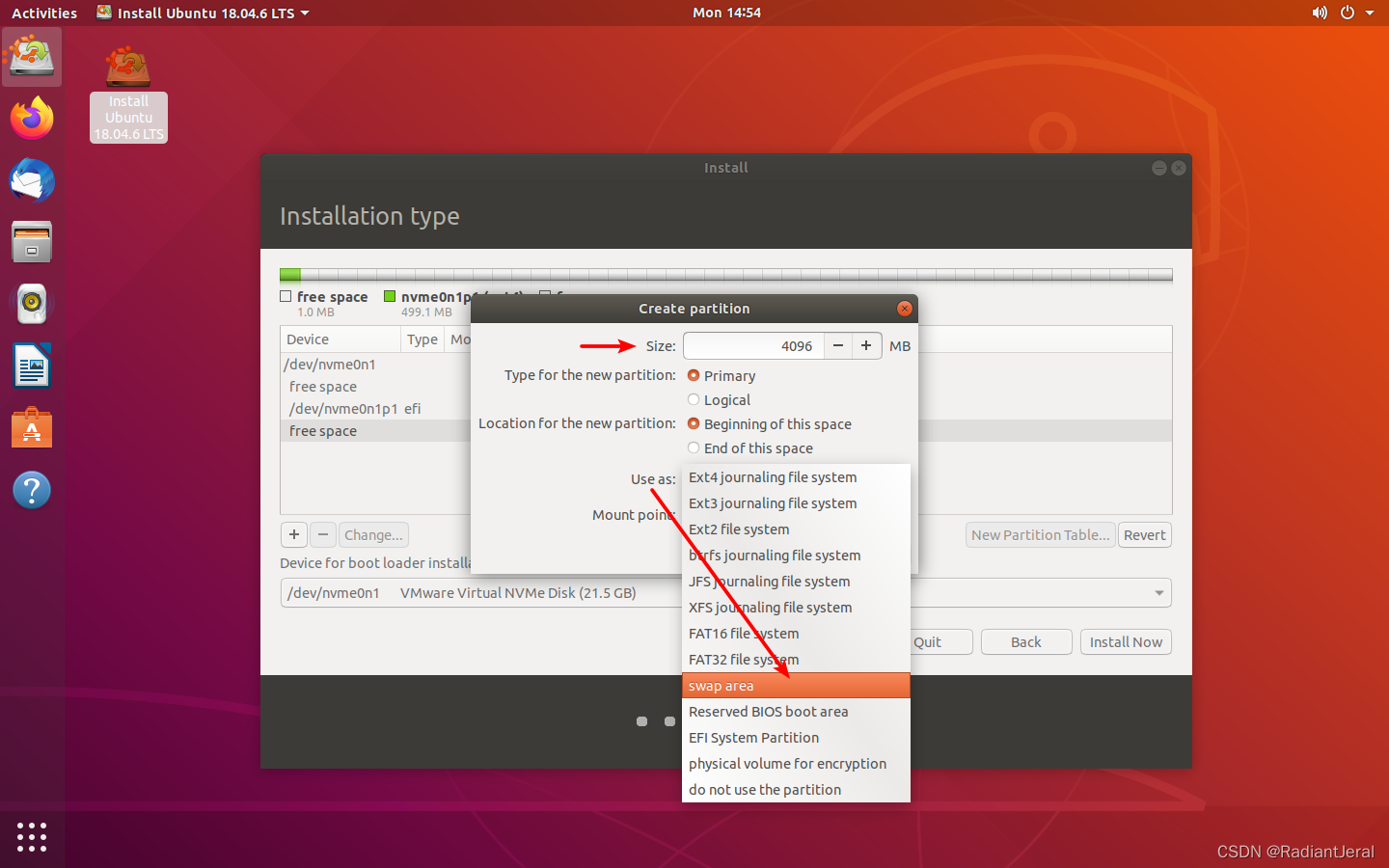
Task: Click the Quit button
Action: (928, 641)
